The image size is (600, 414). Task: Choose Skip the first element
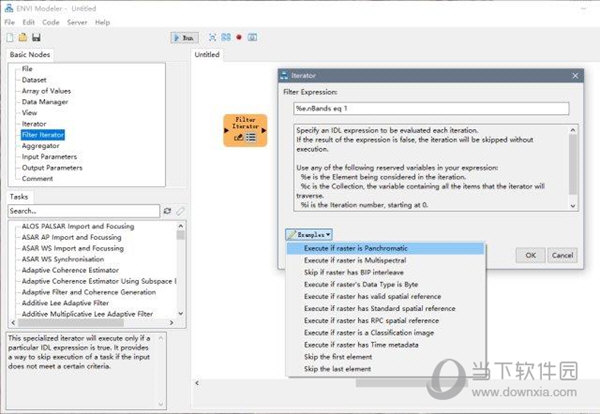pos(386,357)
